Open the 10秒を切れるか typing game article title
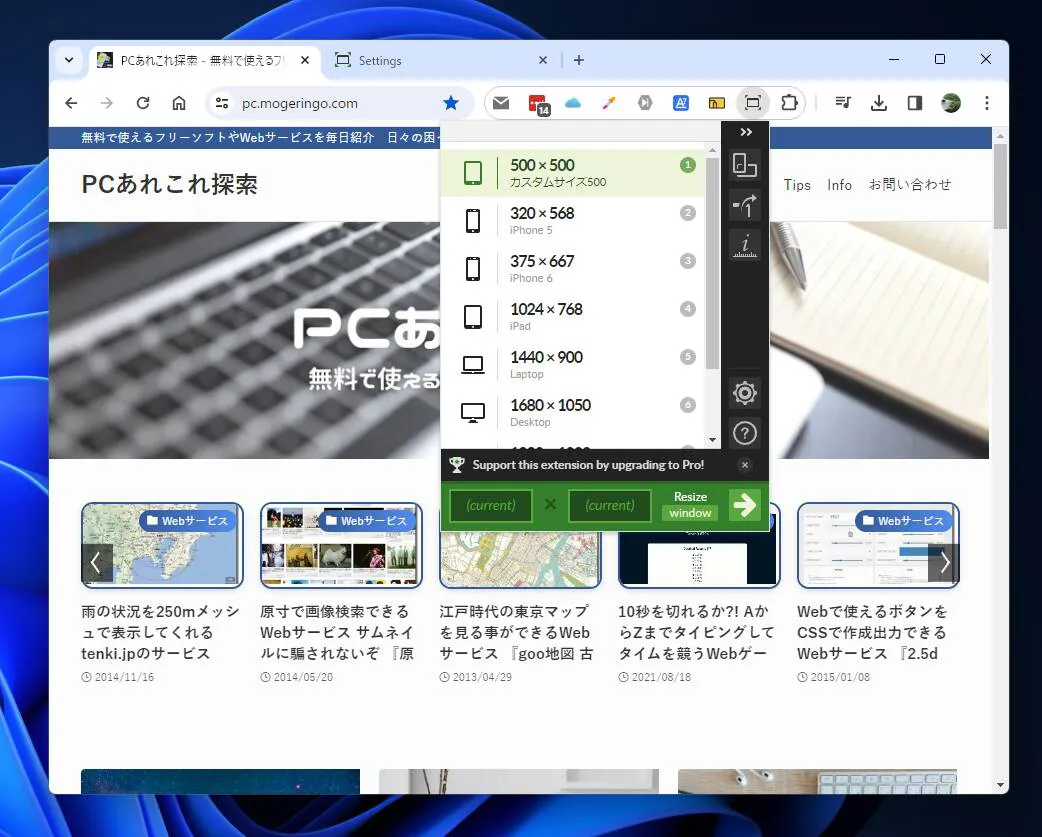The width and height of the screenshot is (1042, 837). pyautogui.click(x=696, y=632)
